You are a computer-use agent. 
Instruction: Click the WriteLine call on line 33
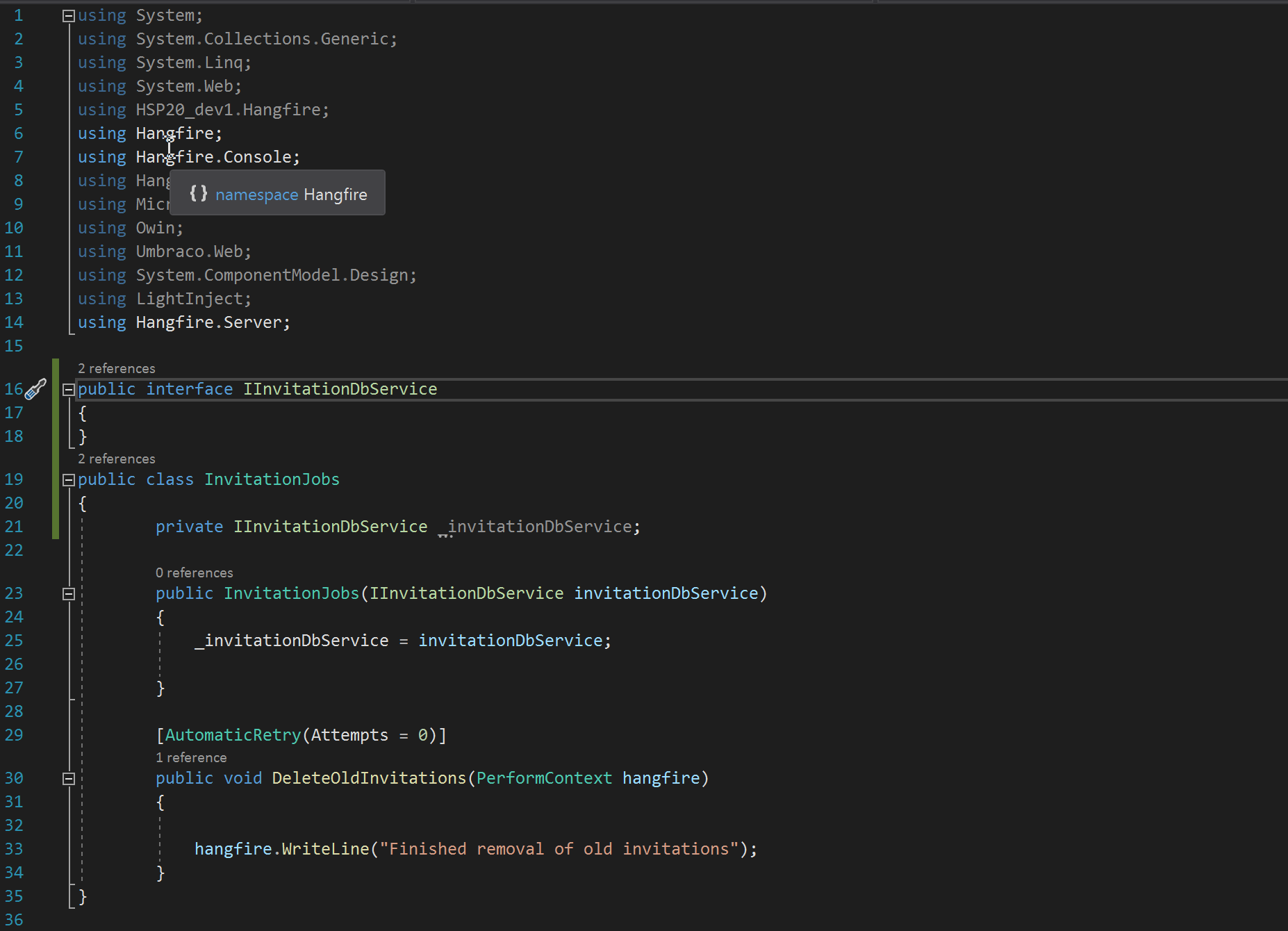325,849
